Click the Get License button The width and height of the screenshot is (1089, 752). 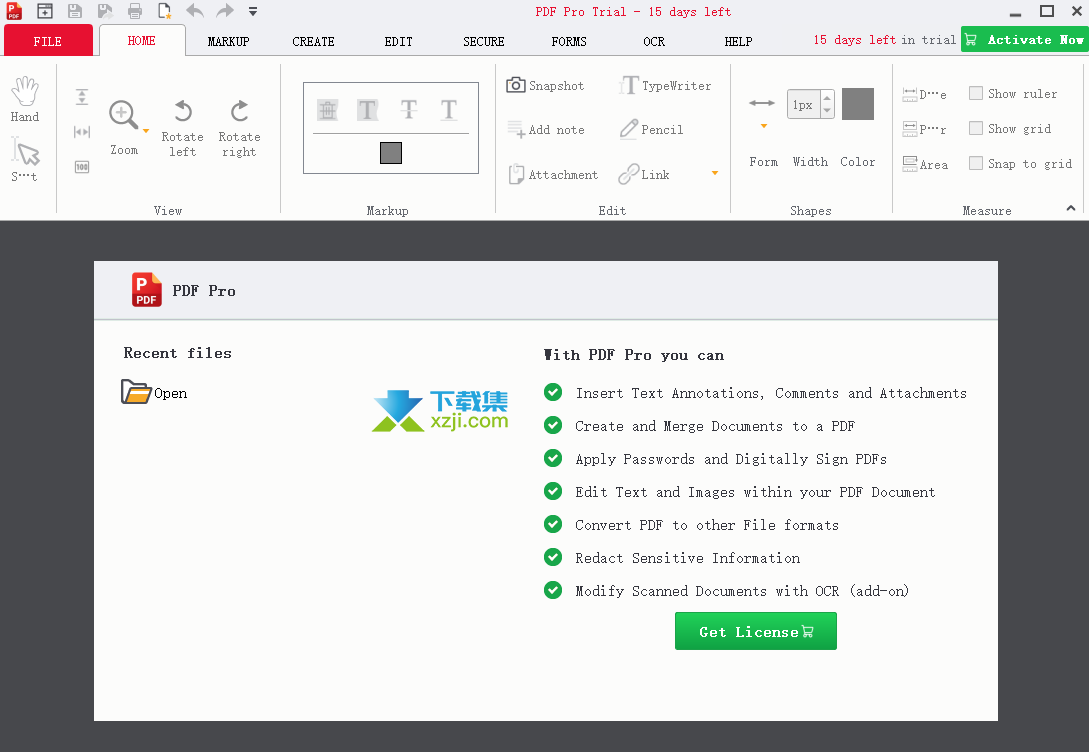tap(756, 631)
